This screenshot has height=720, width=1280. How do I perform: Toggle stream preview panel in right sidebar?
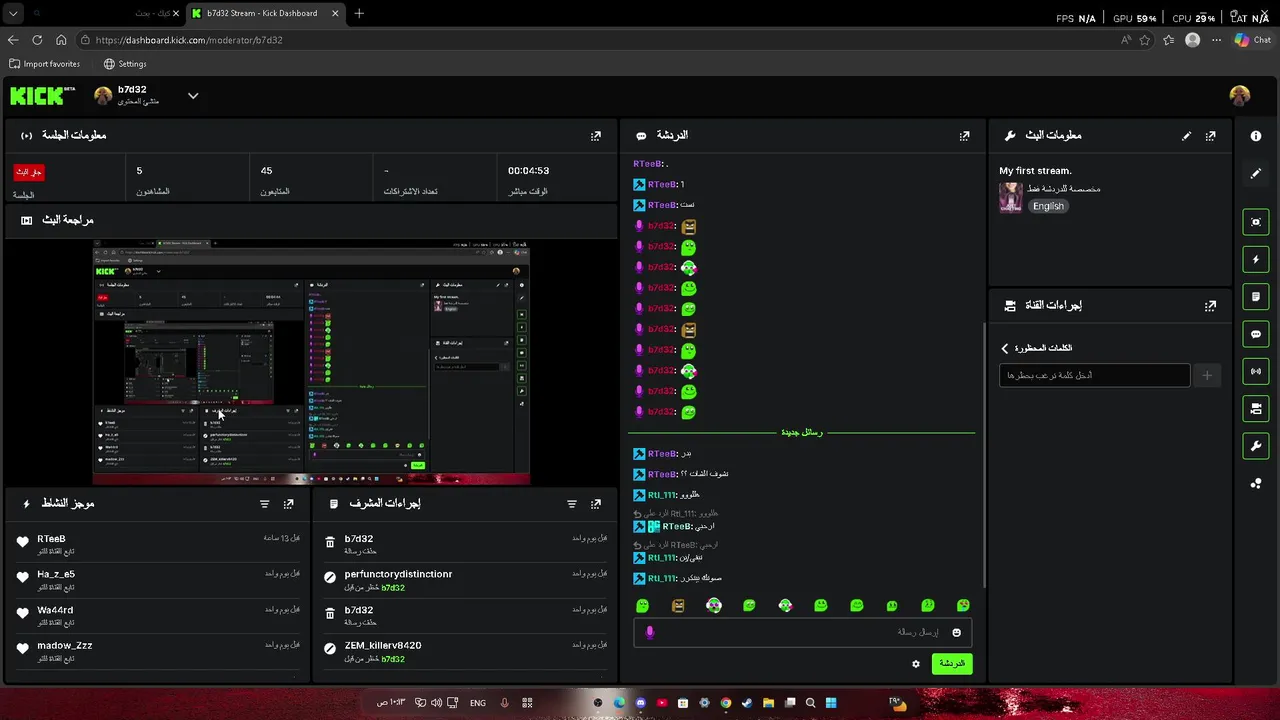tap(1256, 222)
